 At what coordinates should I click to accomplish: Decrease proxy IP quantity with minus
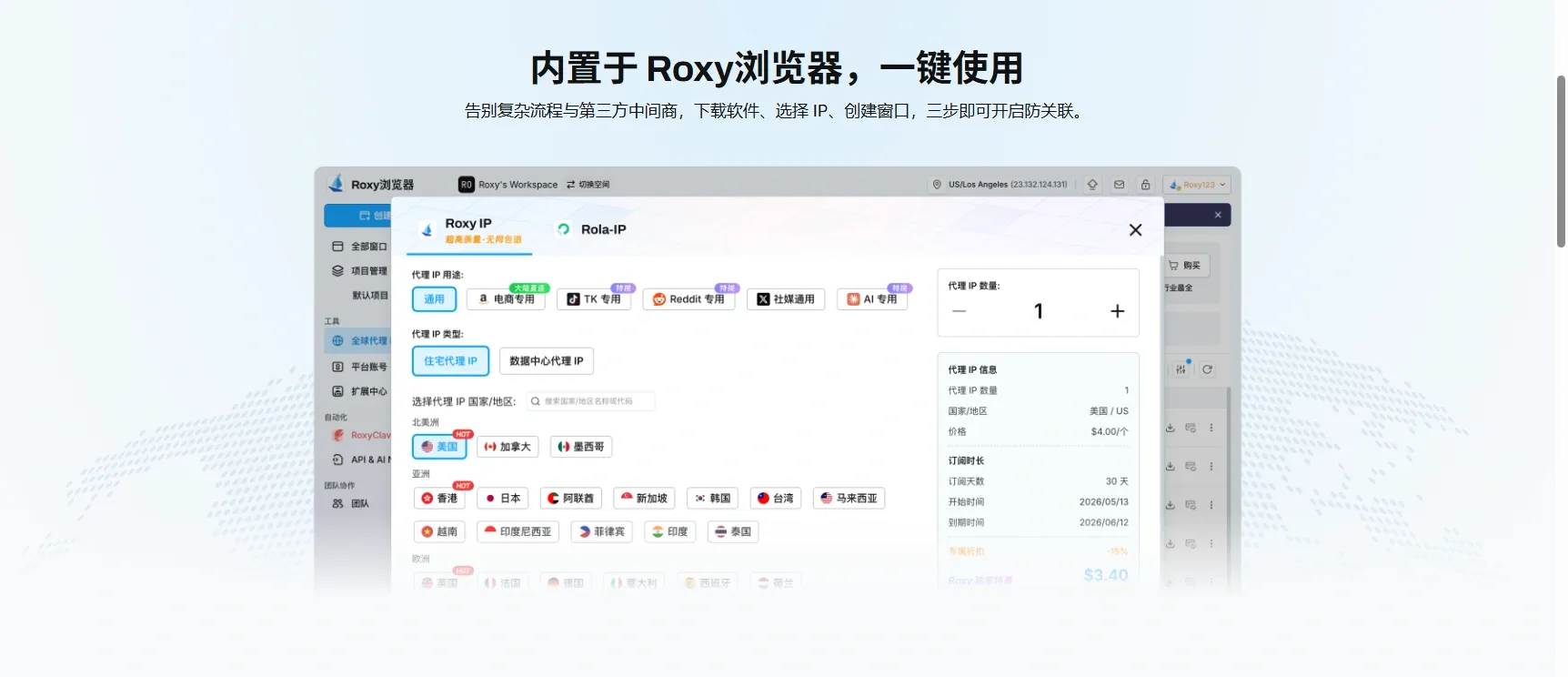click(959, 311)
